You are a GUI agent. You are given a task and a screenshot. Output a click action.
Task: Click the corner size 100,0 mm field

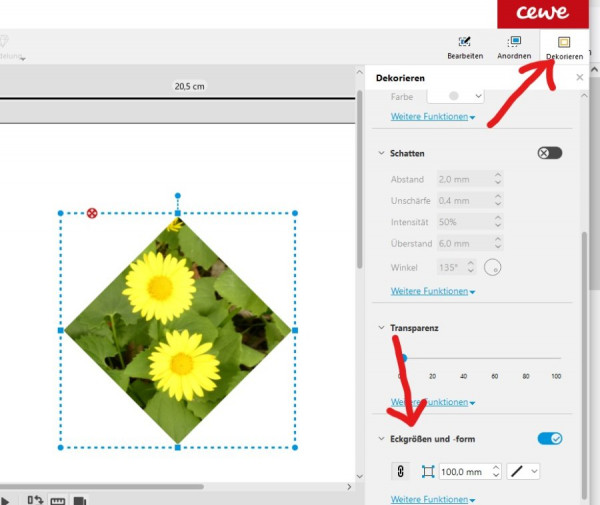point(470,471)
